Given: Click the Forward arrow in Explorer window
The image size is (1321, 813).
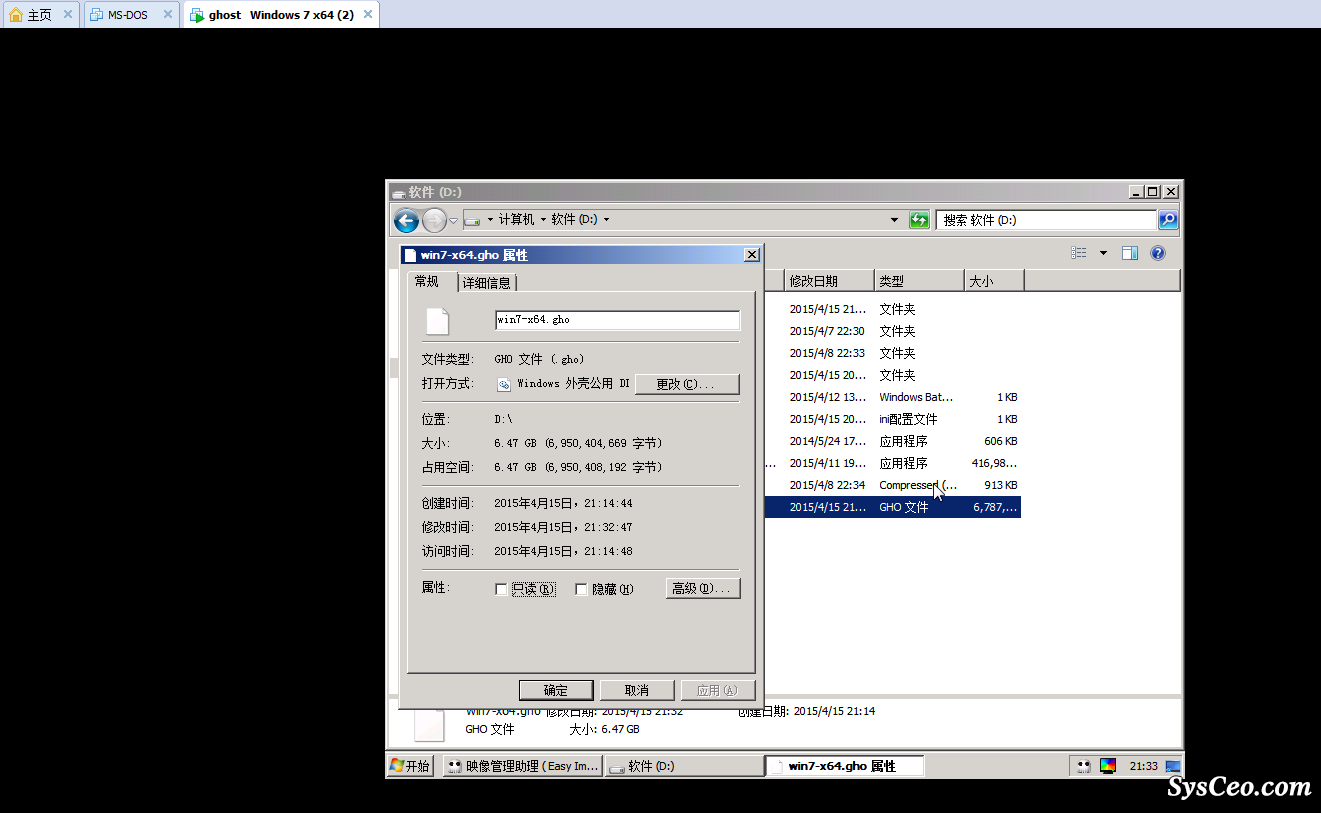Looking at the screenshot, I should pyautogui.click(x=434, y=221).
